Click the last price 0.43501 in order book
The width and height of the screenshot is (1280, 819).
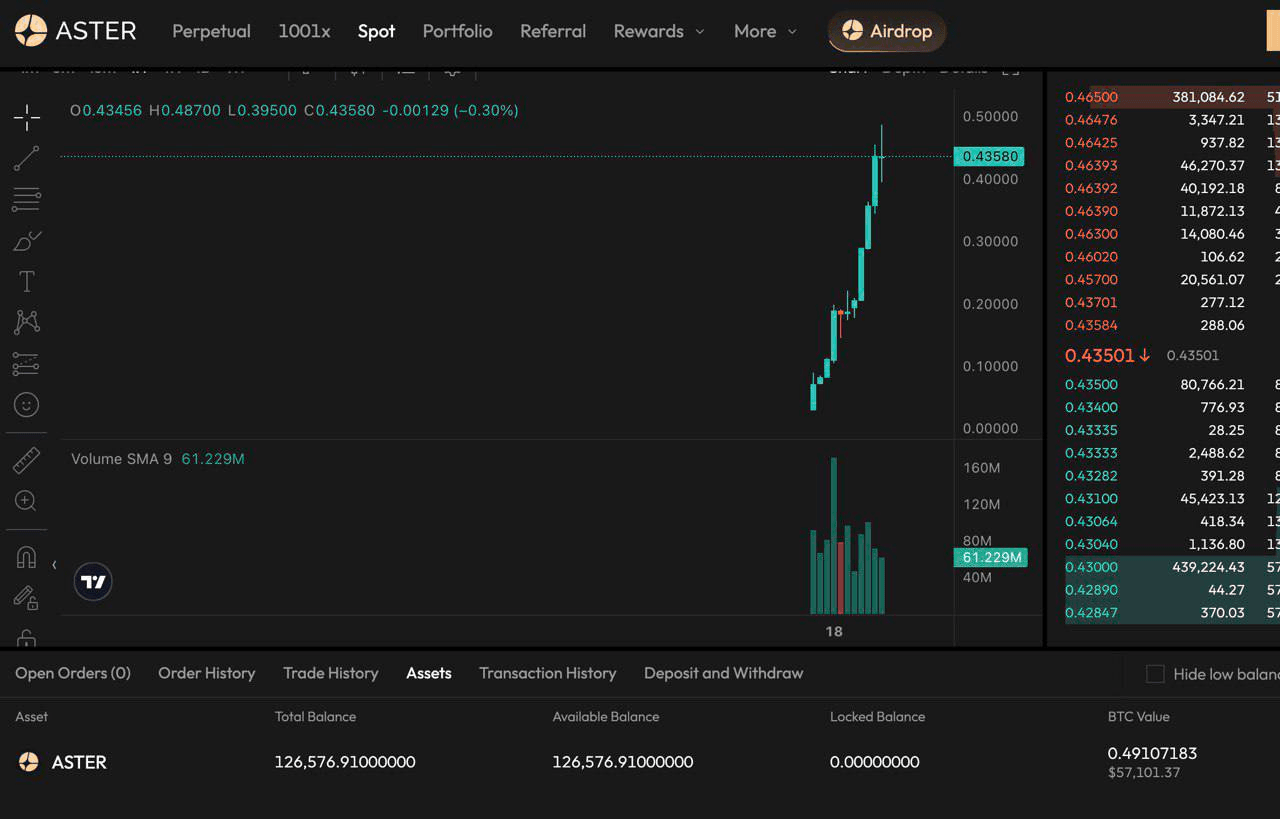point(1100,355)
